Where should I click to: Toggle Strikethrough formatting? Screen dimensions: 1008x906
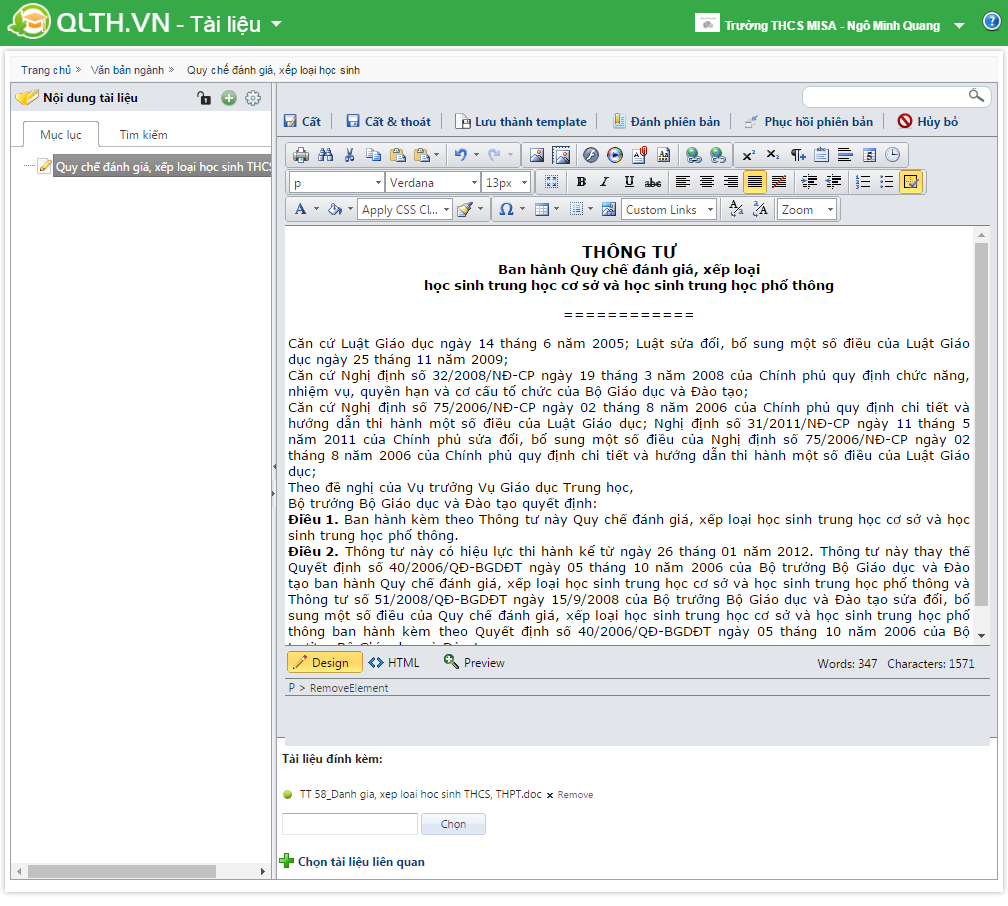653,182
